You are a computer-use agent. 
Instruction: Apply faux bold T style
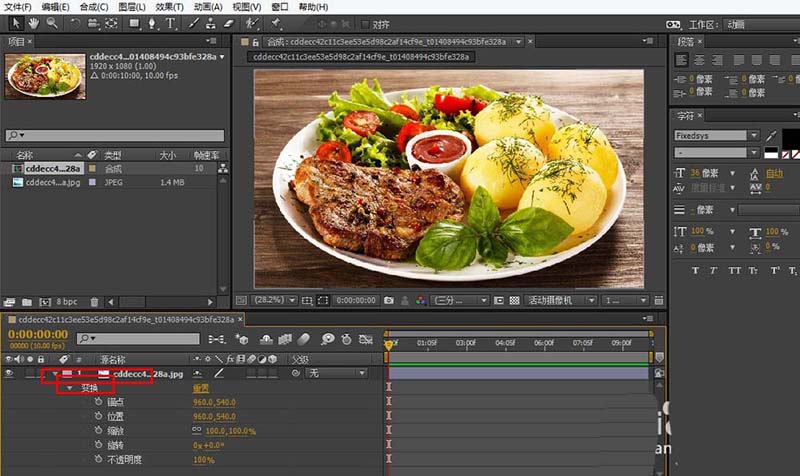click(695, 270)
